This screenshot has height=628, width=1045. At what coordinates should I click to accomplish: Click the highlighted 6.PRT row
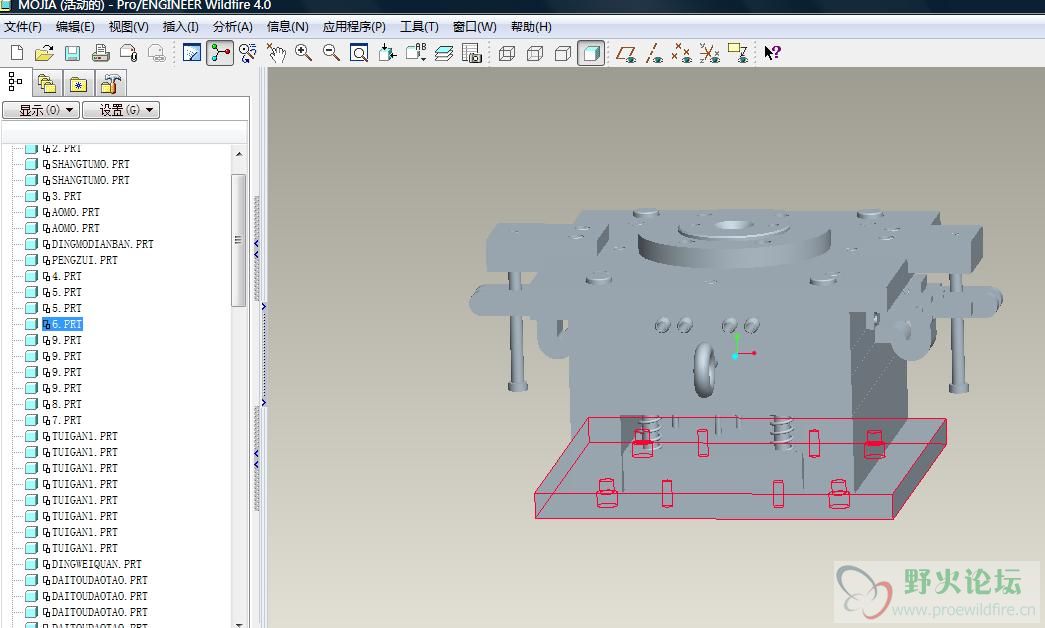[x=63, y=324]
